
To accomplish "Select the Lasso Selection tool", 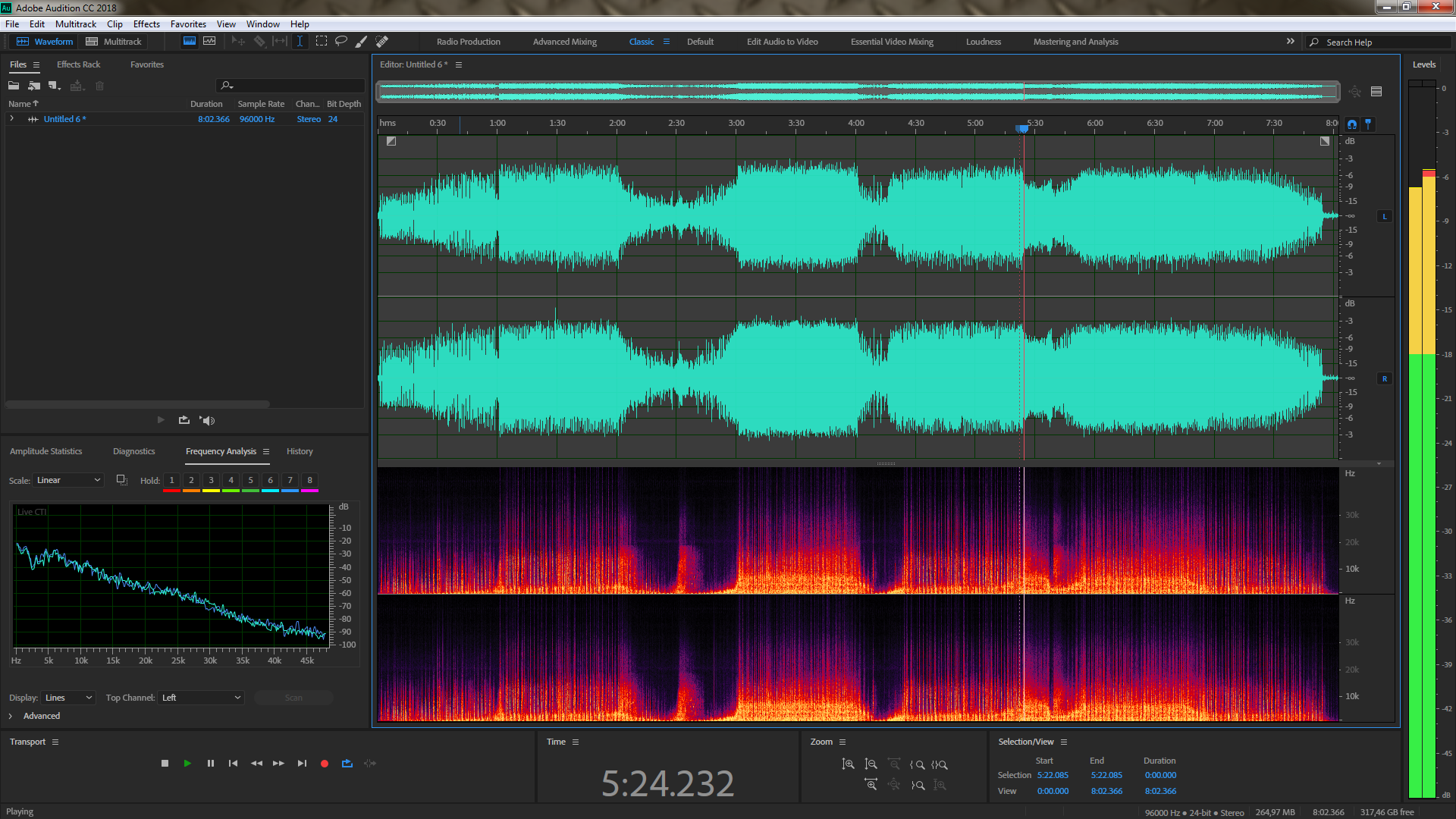I will (341, 42).
